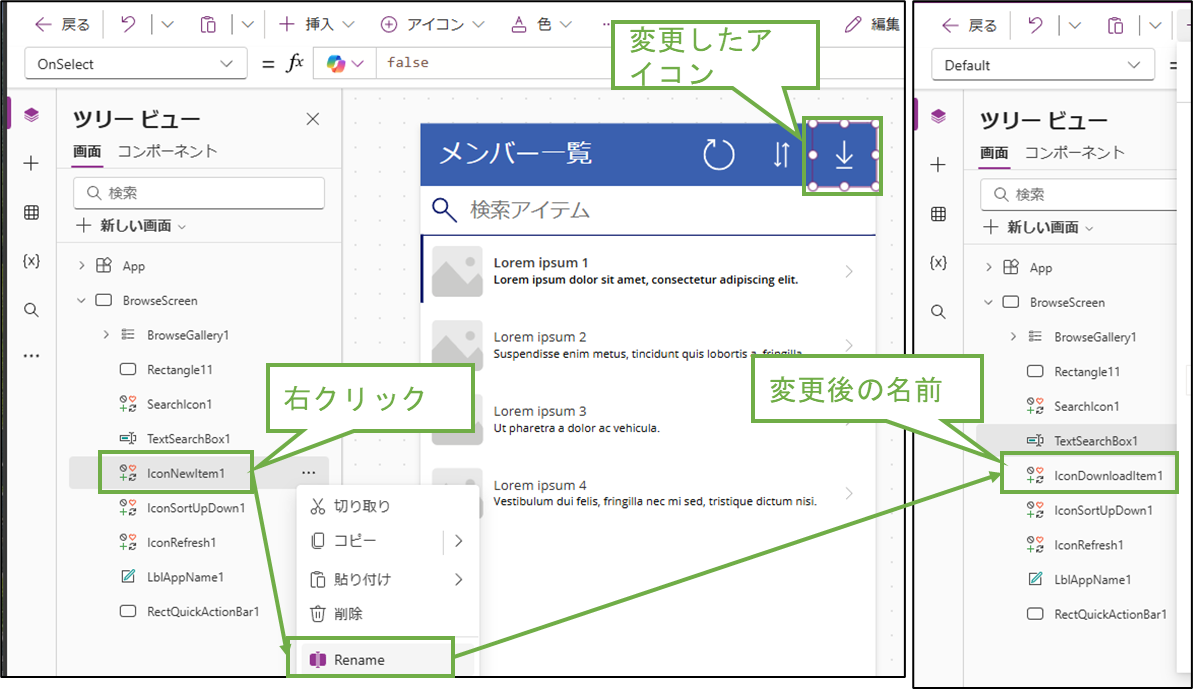Expand BrowseGallery1 in right tree

pyautogui.click(x=1013, y=336)
